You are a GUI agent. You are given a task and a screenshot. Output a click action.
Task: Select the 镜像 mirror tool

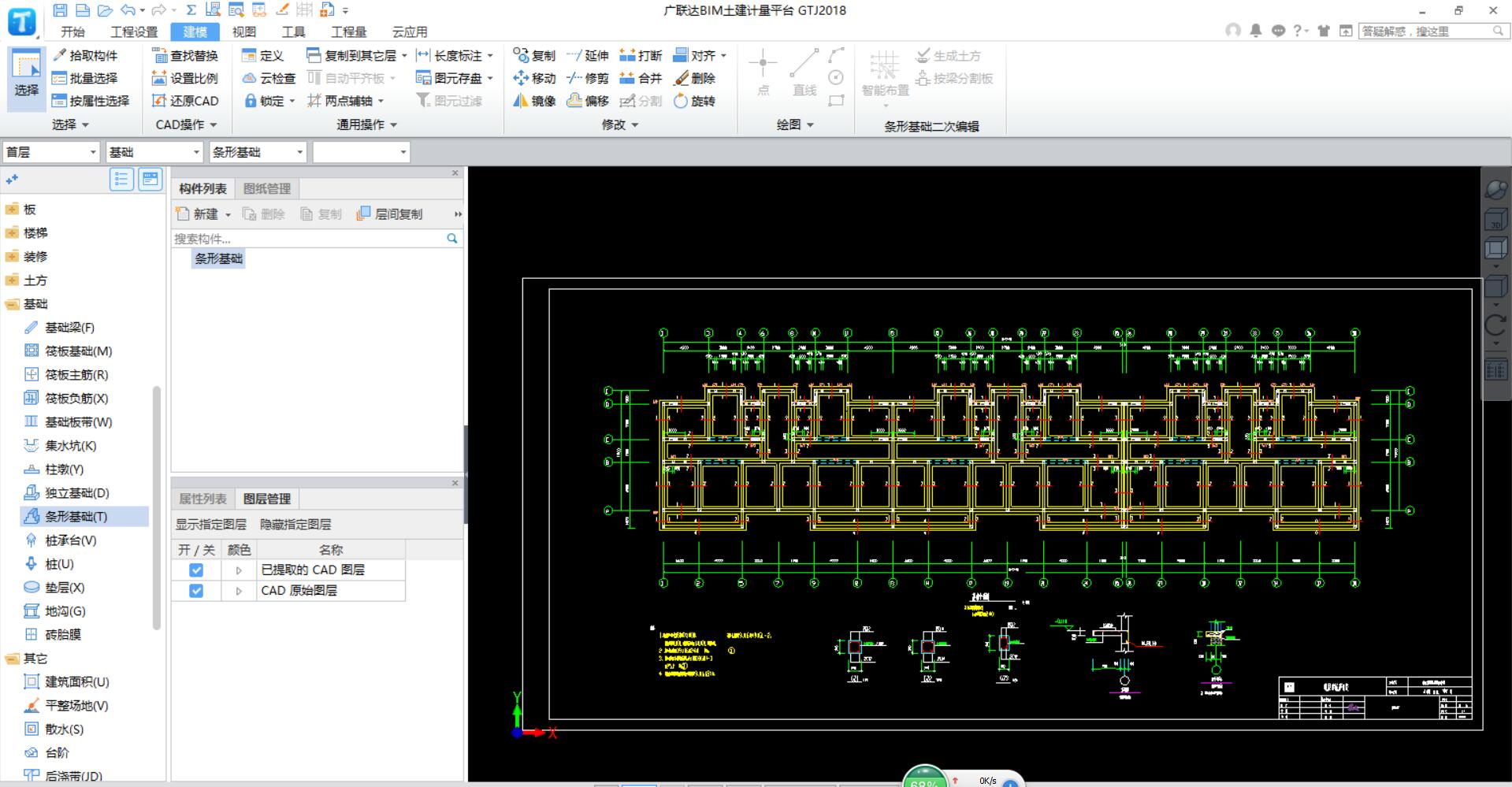pos(534,101)
